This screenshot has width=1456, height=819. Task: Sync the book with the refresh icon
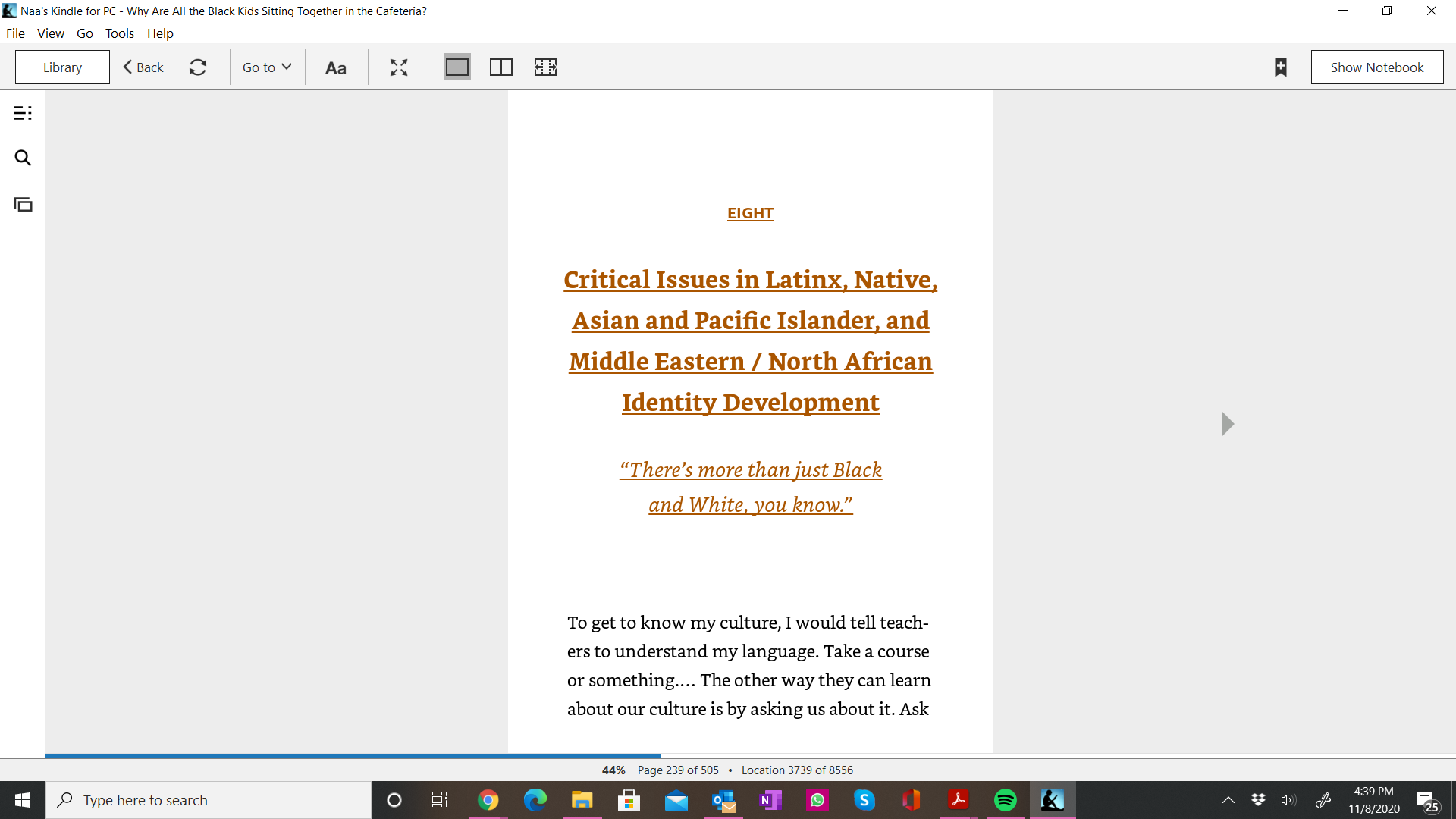(x=198, y=67)
